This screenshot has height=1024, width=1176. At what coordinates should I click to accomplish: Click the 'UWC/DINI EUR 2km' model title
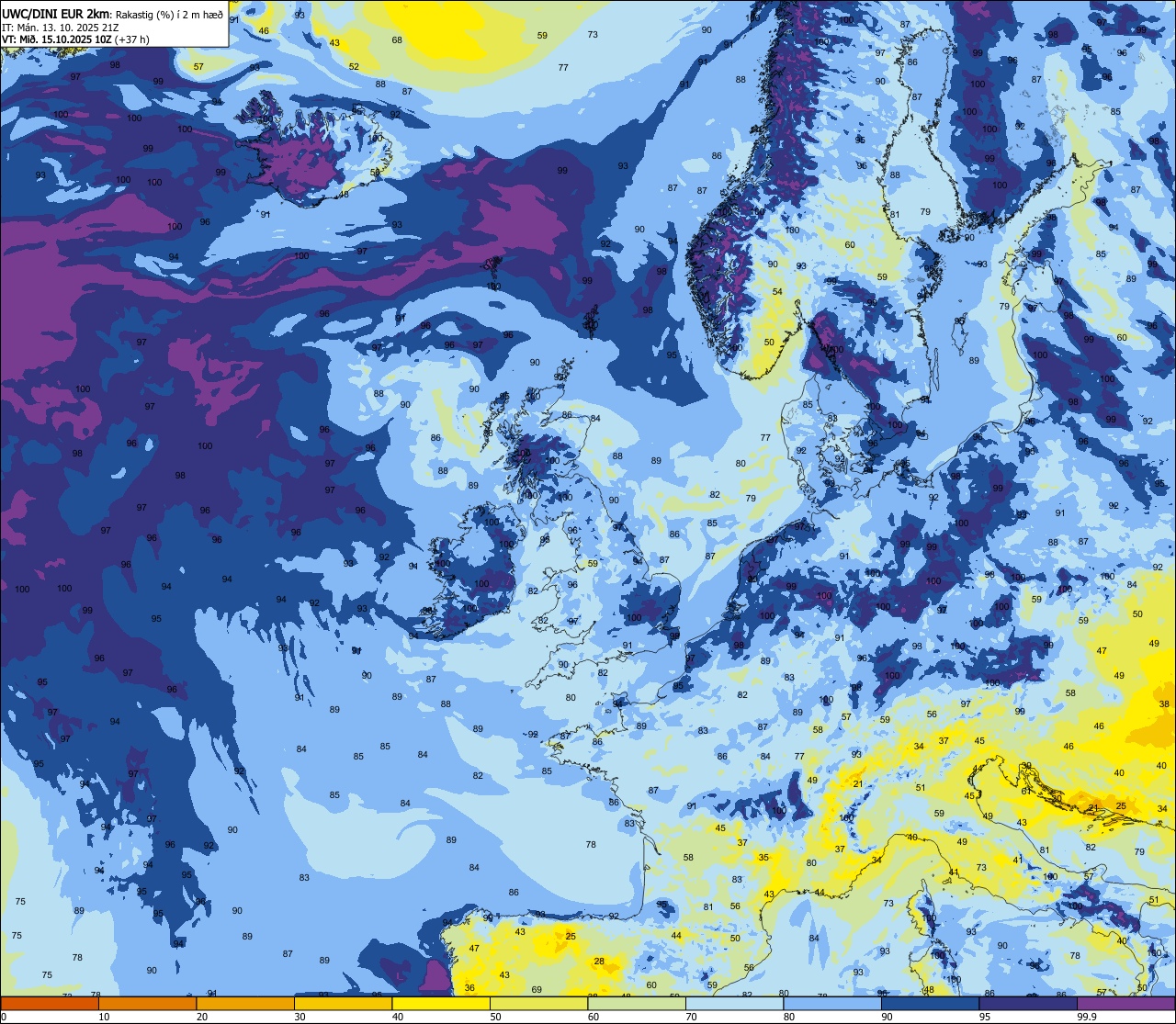[57, 13]
